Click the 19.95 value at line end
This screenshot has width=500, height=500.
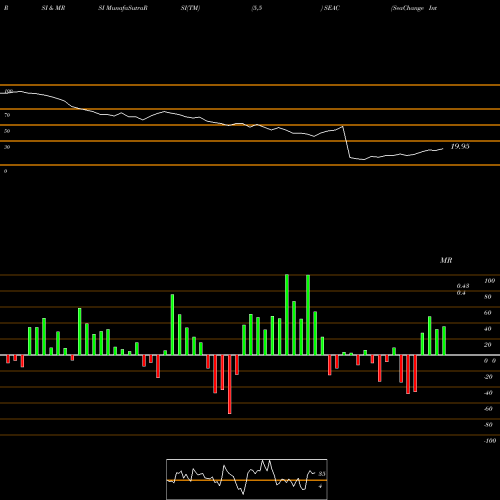pyautogui.click(x=460, y=146)
